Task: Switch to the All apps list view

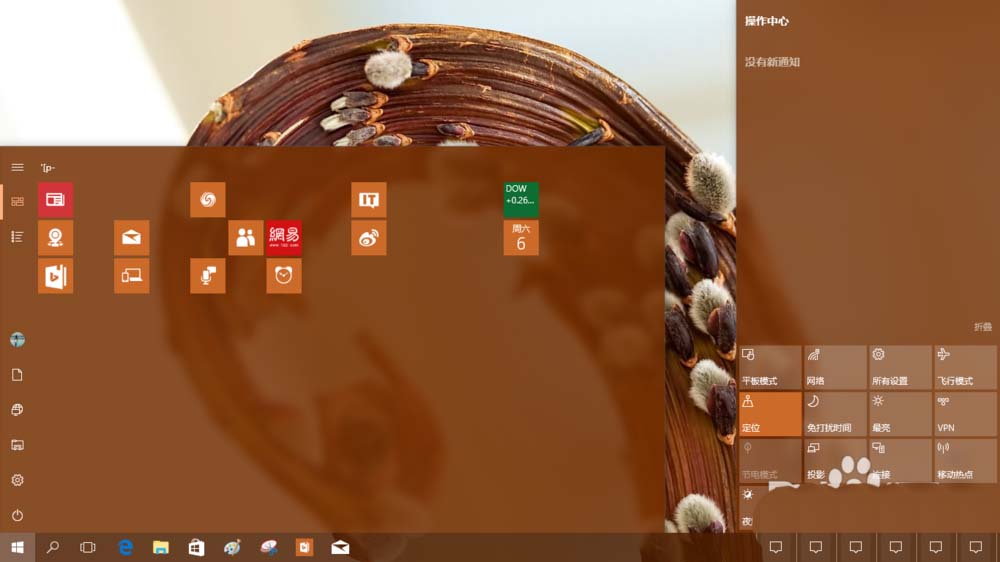Action: click(x=17, y=236)
